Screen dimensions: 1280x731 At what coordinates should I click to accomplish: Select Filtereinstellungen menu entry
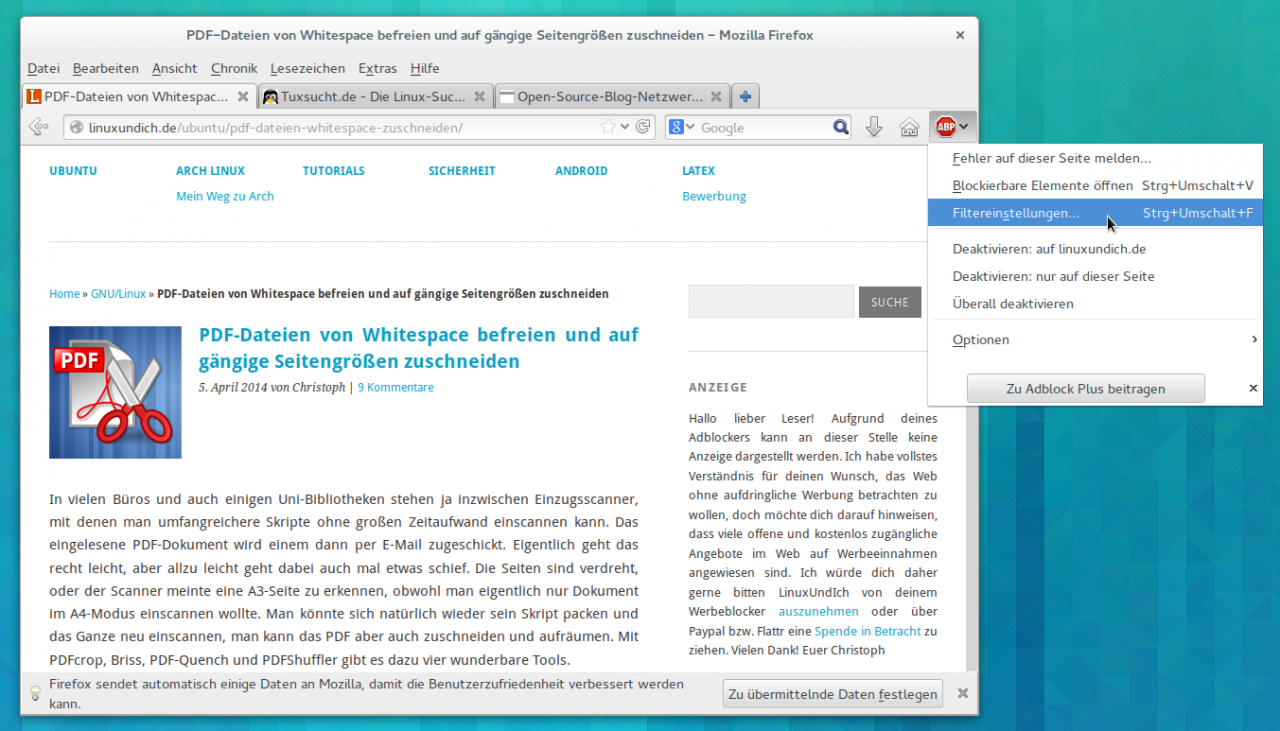[1095, 213]
